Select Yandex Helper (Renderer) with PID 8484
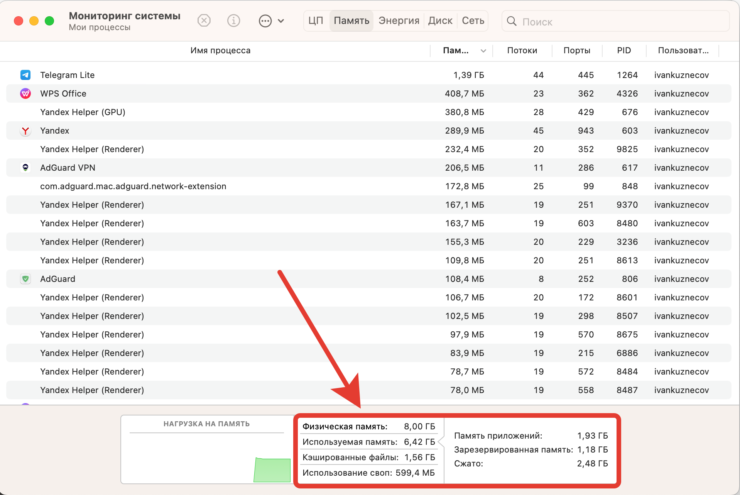This screenshot has height=495, width=740. point(369,371)
